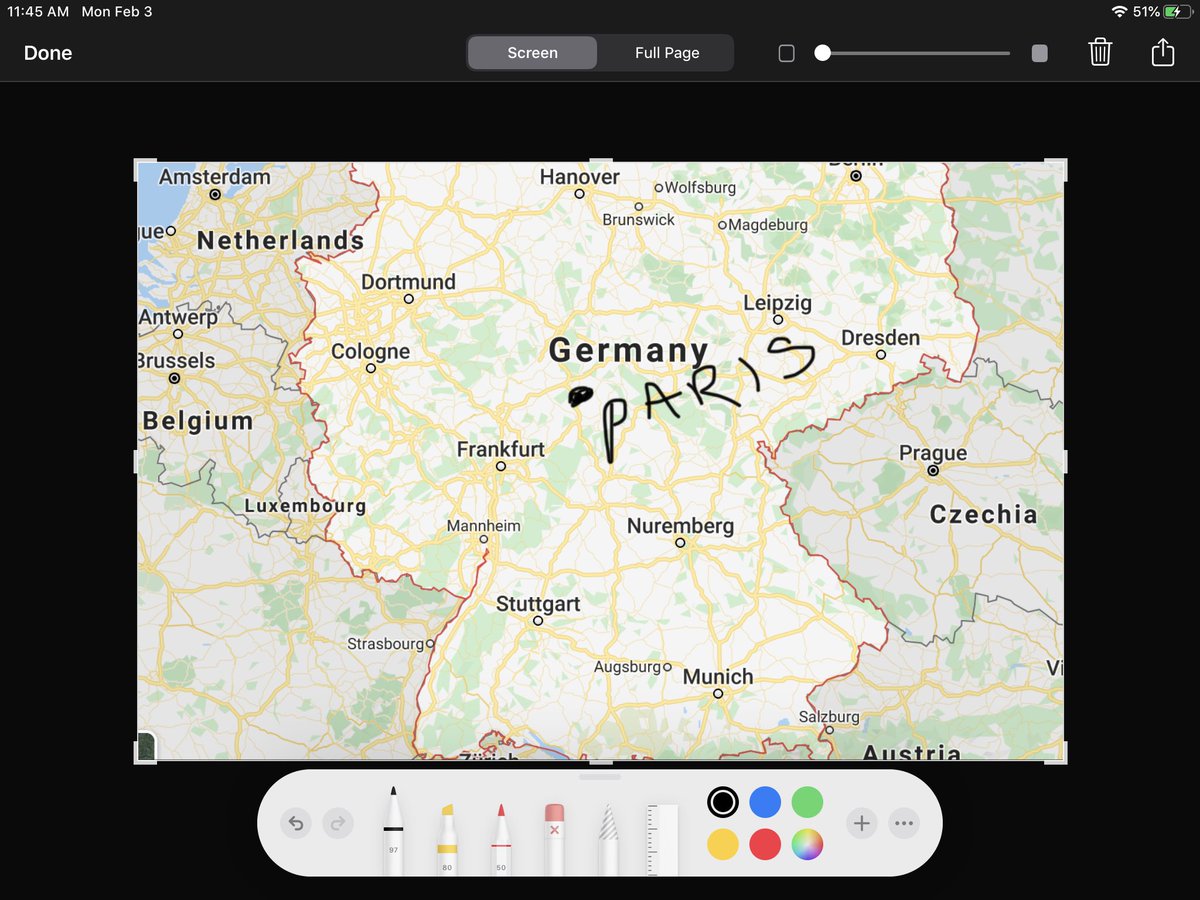The height and width of the screenshot is (900, 1200).
Task: Tap the Amsterdam label on map
Action: point(214,177)
